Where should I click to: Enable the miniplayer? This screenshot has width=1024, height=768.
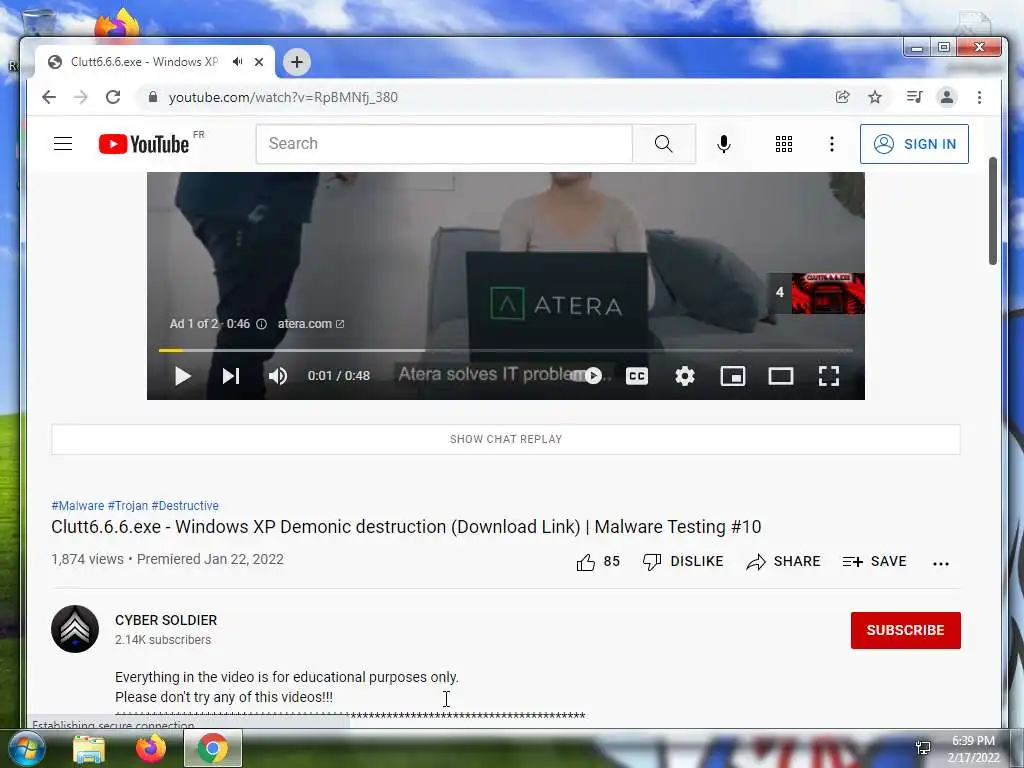[733, 376]
